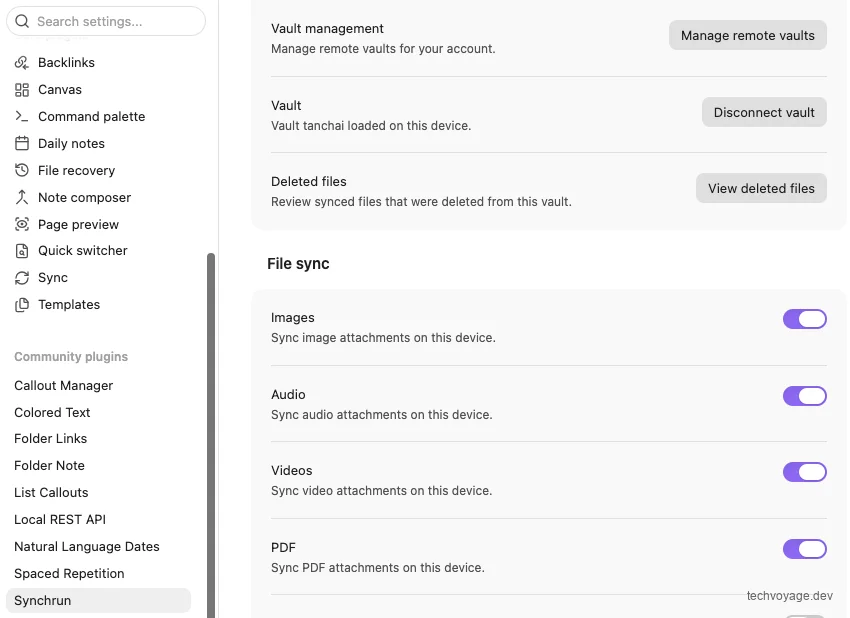Click the Command palette terminal icon
This screenshot has width=850, height=618.
(22, 116)
